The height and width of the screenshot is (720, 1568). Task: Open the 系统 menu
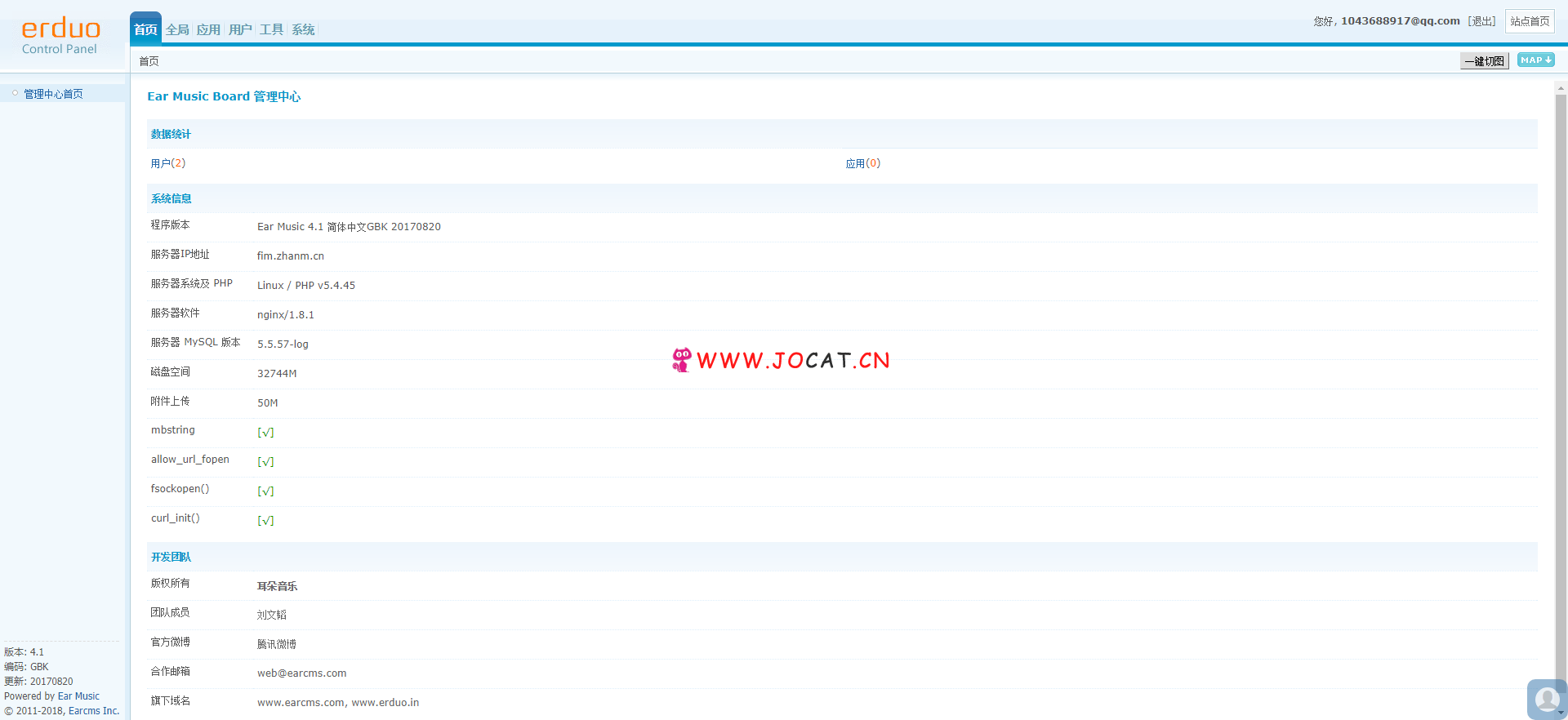pyautogui.click(x=303, y=29)
